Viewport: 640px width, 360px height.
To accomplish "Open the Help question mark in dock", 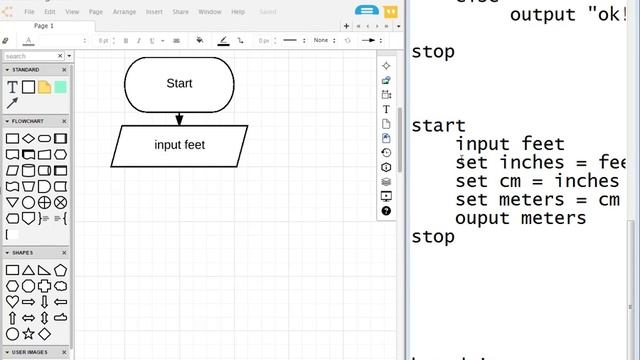I will 386,211.
